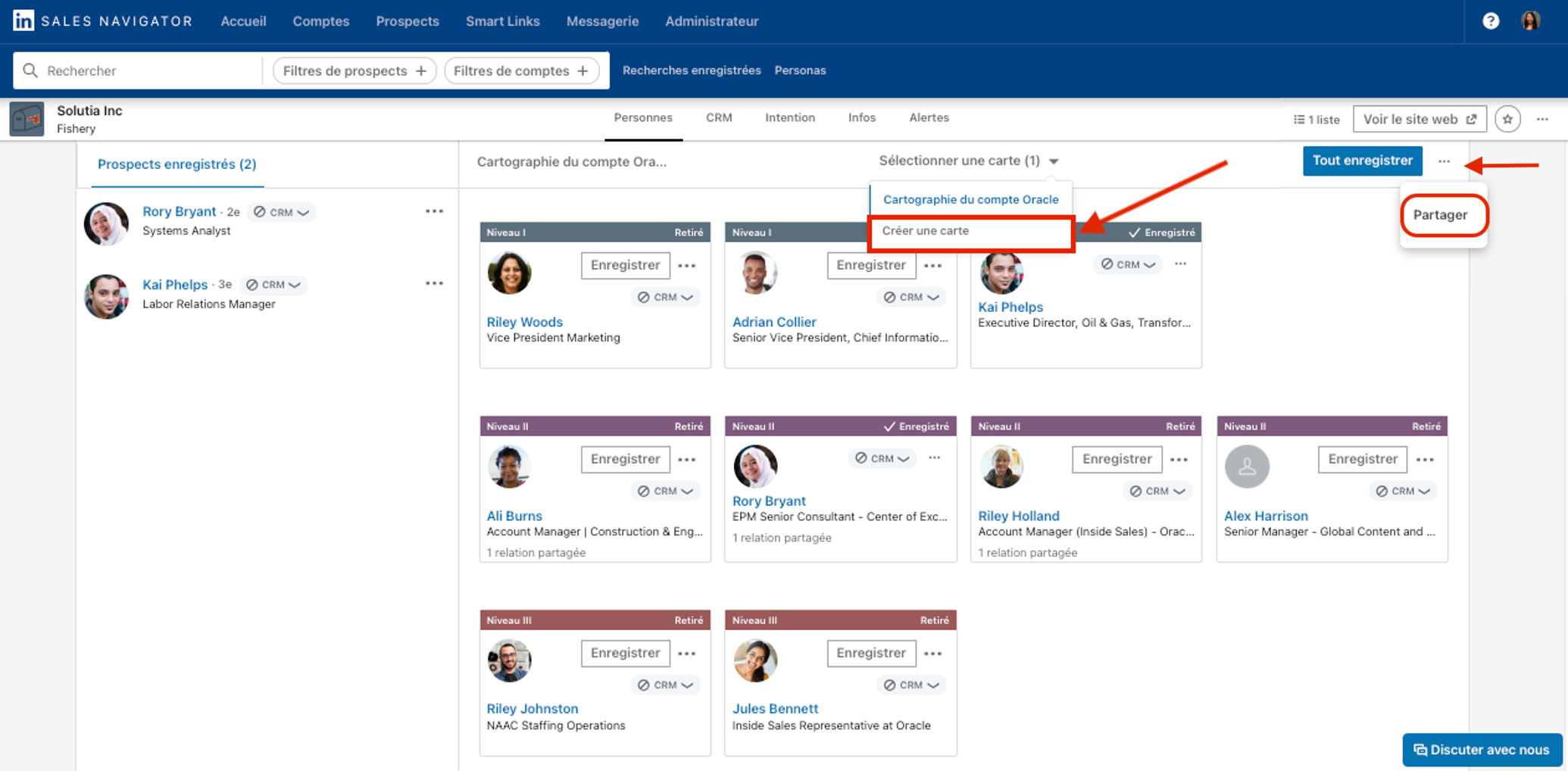1568x771 pixels.
Task: Choose Cartographie du compte Oracle option
Action: pyautogui.click(x=971, y=199)
